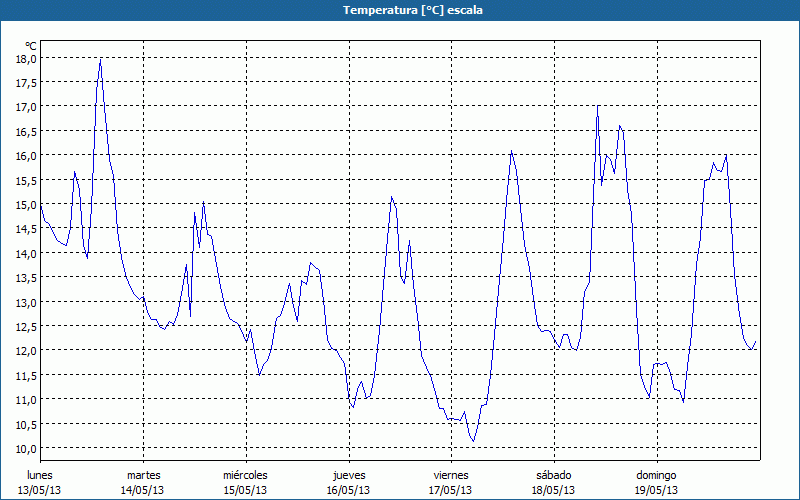Click the "lunes" day label
This screenshot has width=800, height=500.
[x=39, y=475]
